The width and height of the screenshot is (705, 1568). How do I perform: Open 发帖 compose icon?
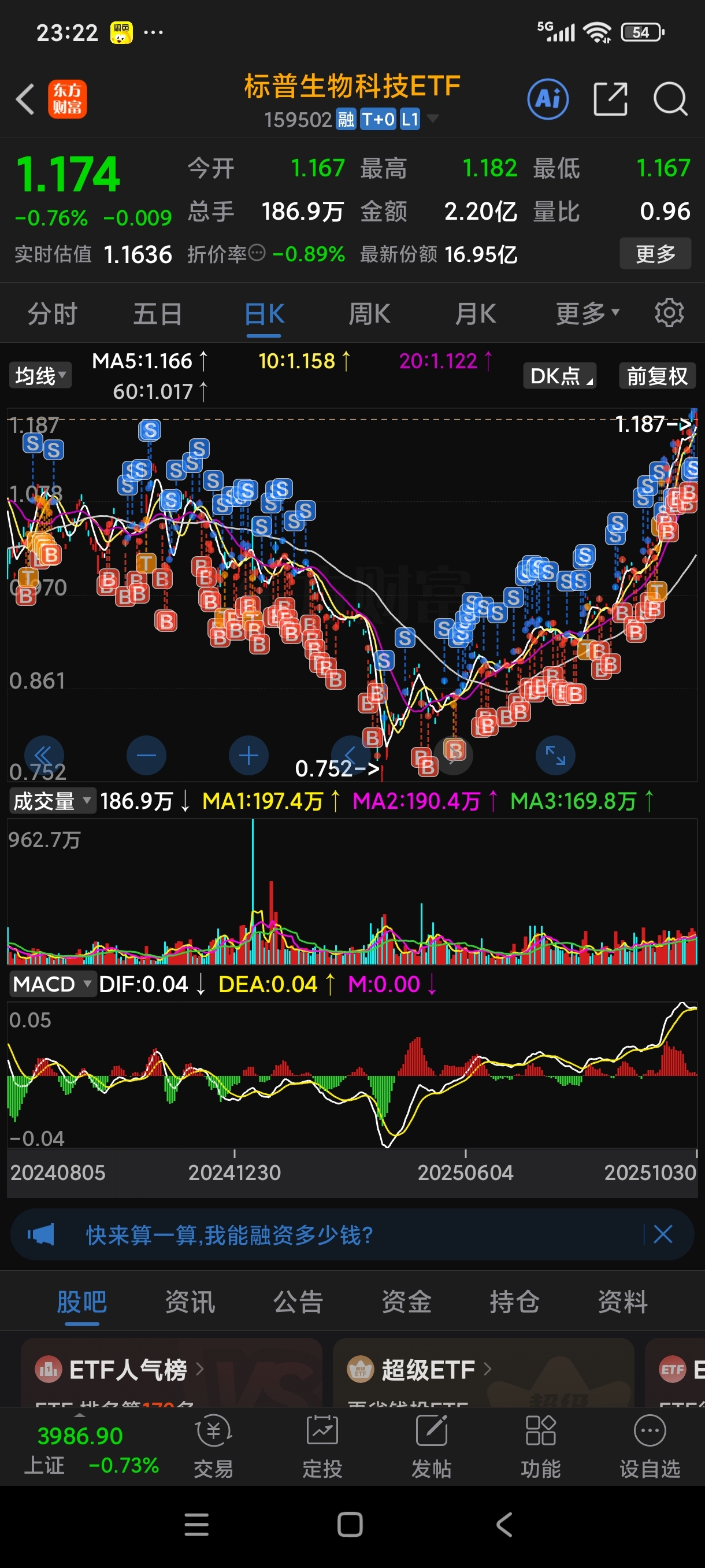(431, 1447)
